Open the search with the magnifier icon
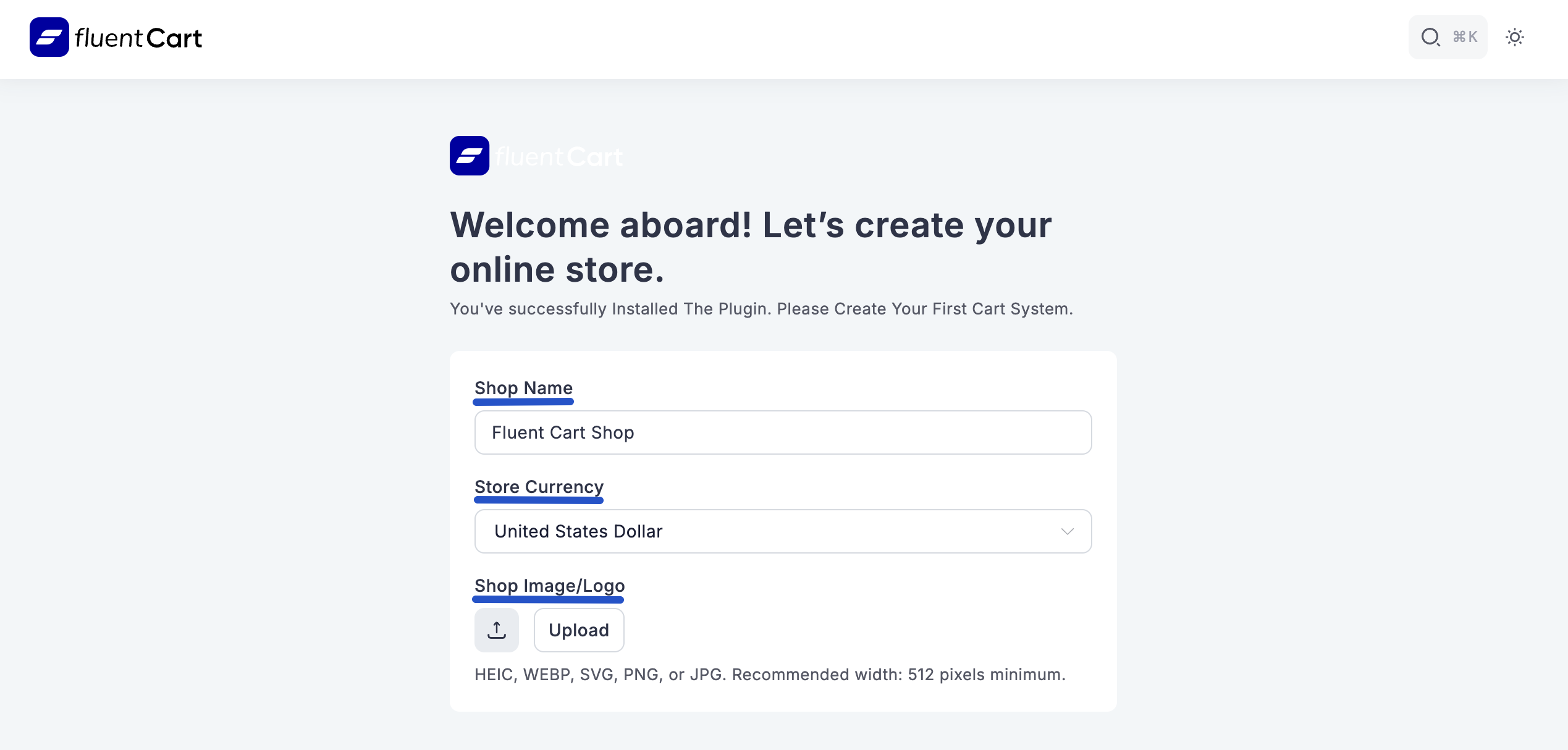Image resolution: width=1568 pixels, height=750 pixels. click(x=1430, y=37)
